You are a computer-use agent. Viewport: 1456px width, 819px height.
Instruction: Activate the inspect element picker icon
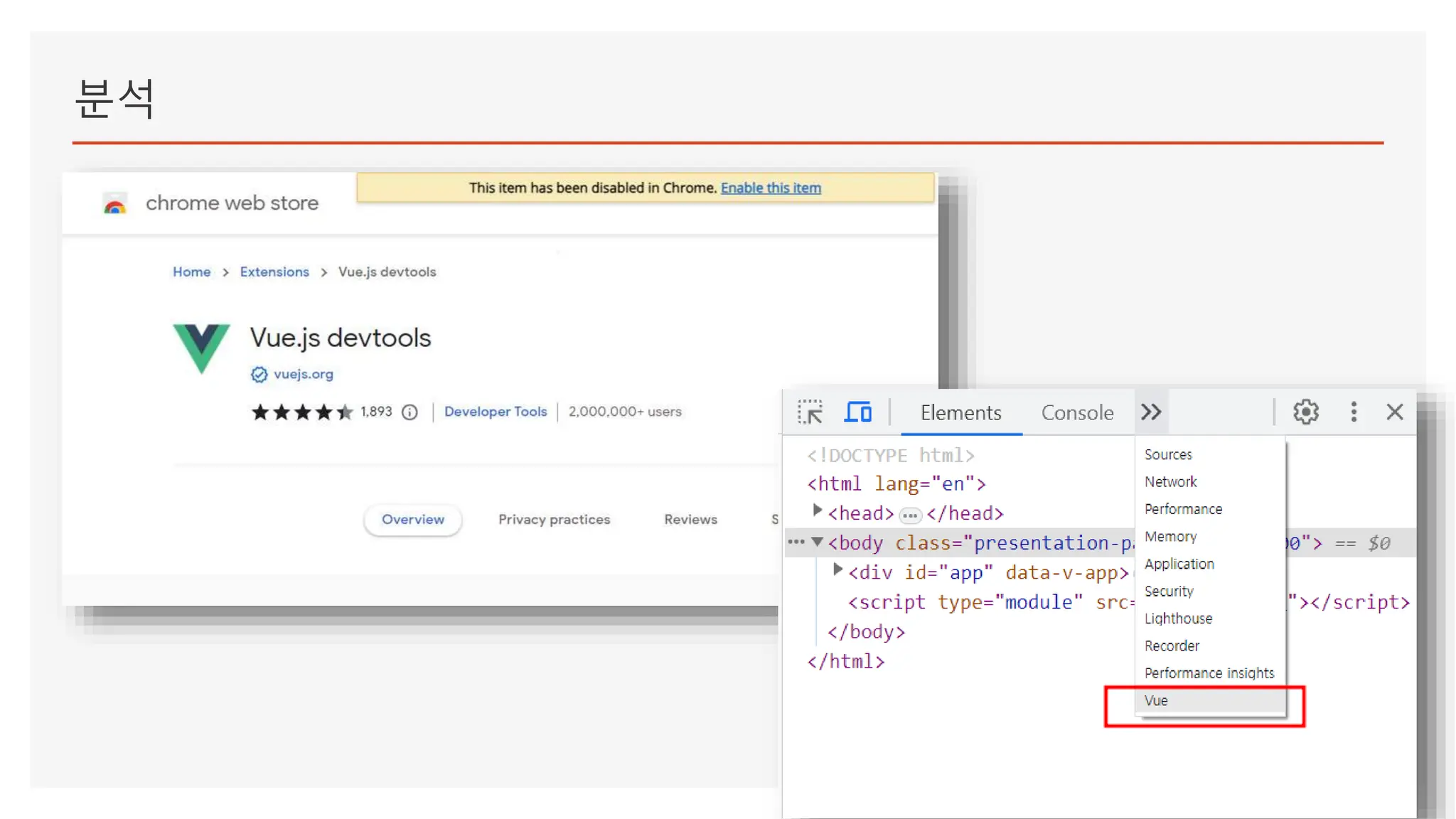[810, 412]
